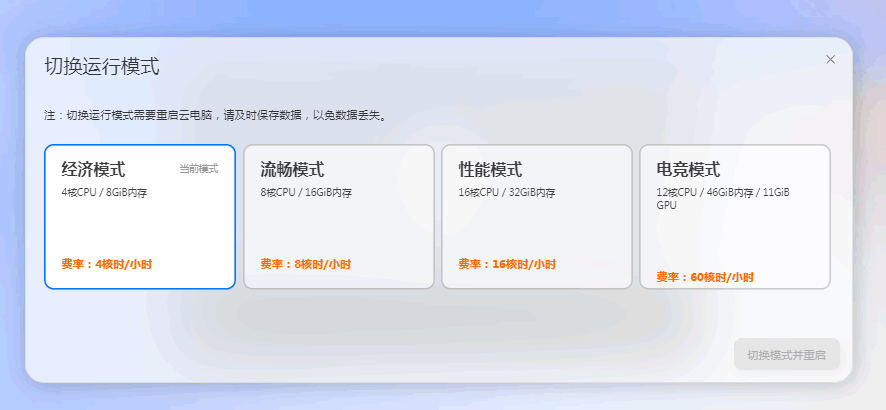Click the 切换模式并重启 button
Screen dimensions: 886x410
[786, 355]
